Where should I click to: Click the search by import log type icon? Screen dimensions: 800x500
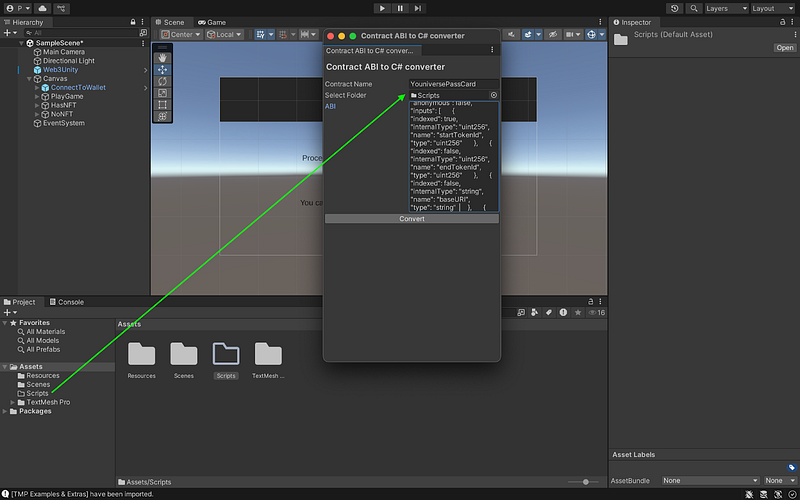click(563, 313)
